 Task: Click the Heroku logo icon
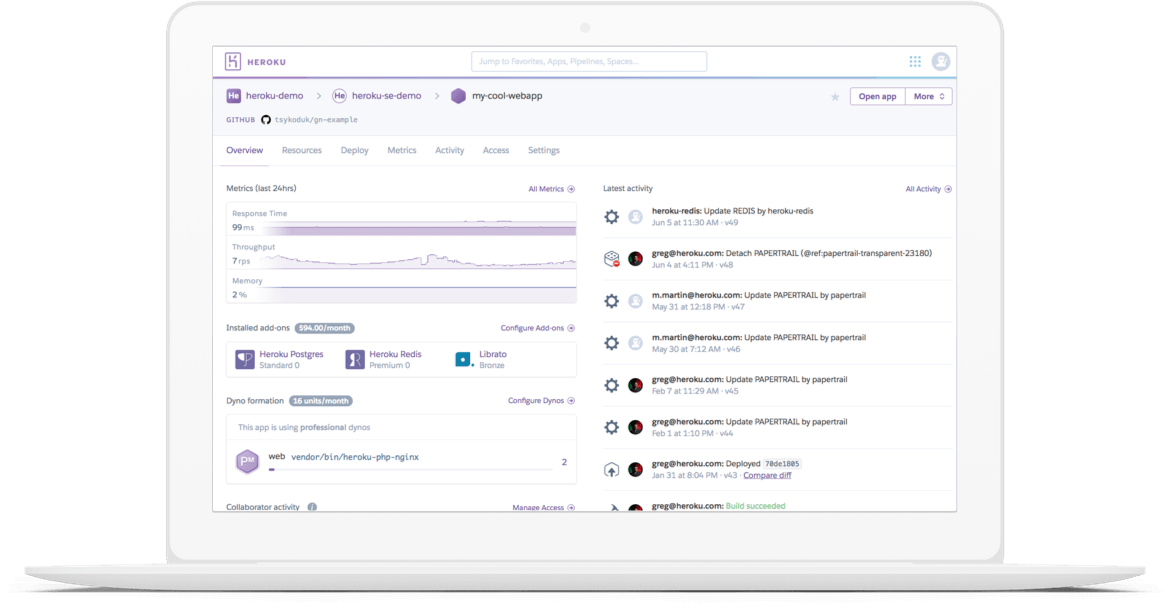(233, 61)
